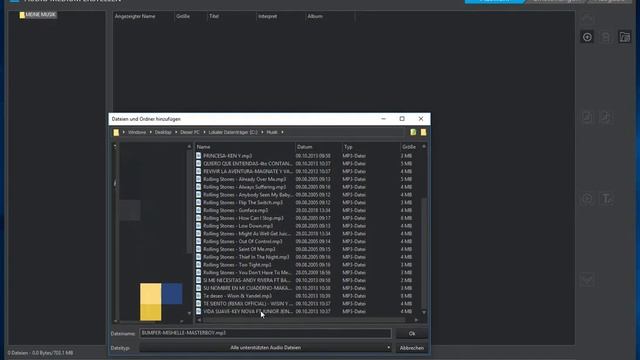Go to Lokaler Datenträger (C:) in breadcrumb
Screen dimensions: 640x360
pos(233,132)
